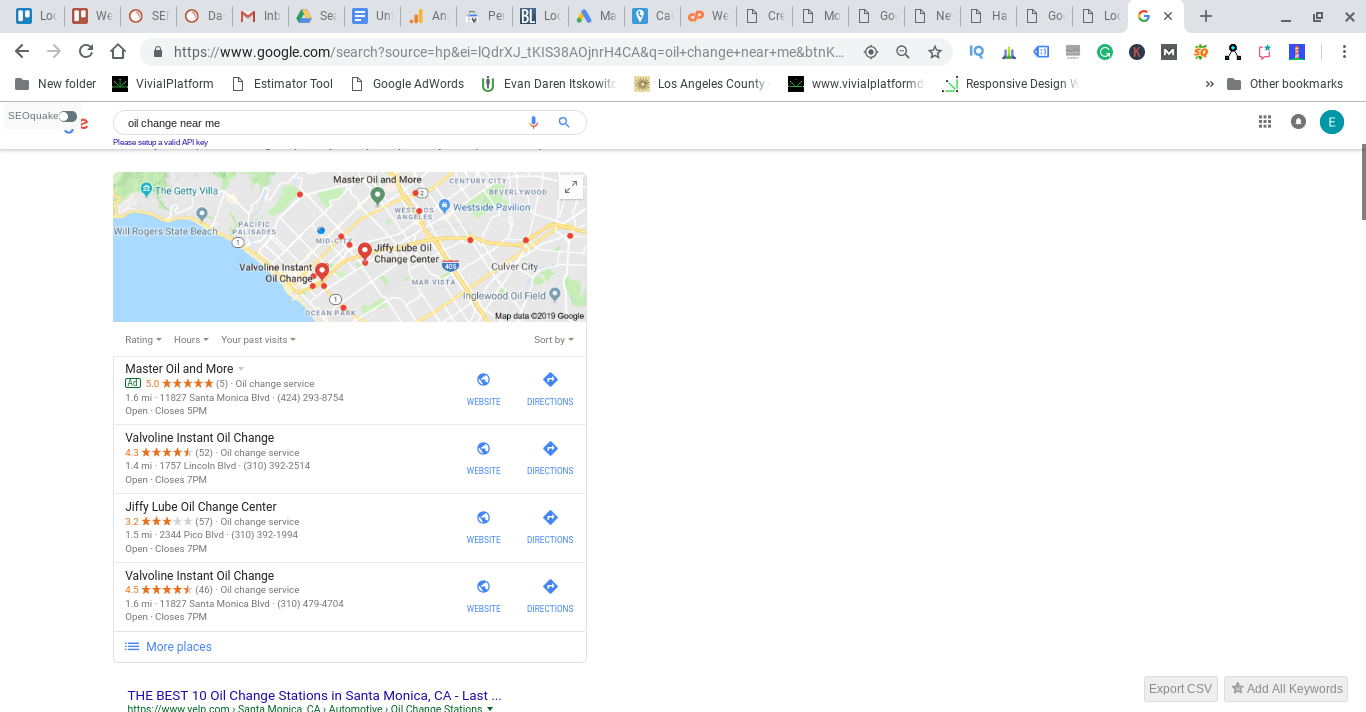Viewport: 1366px width, 712px height.
Task: Reload the current page
Action: pyautogui.click(x=86, y=52)
